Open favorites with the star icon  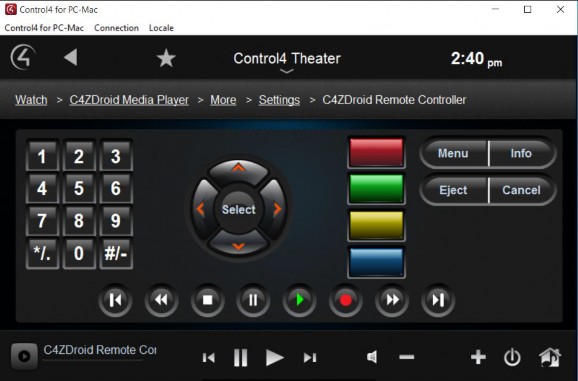[x=166, y=58]
